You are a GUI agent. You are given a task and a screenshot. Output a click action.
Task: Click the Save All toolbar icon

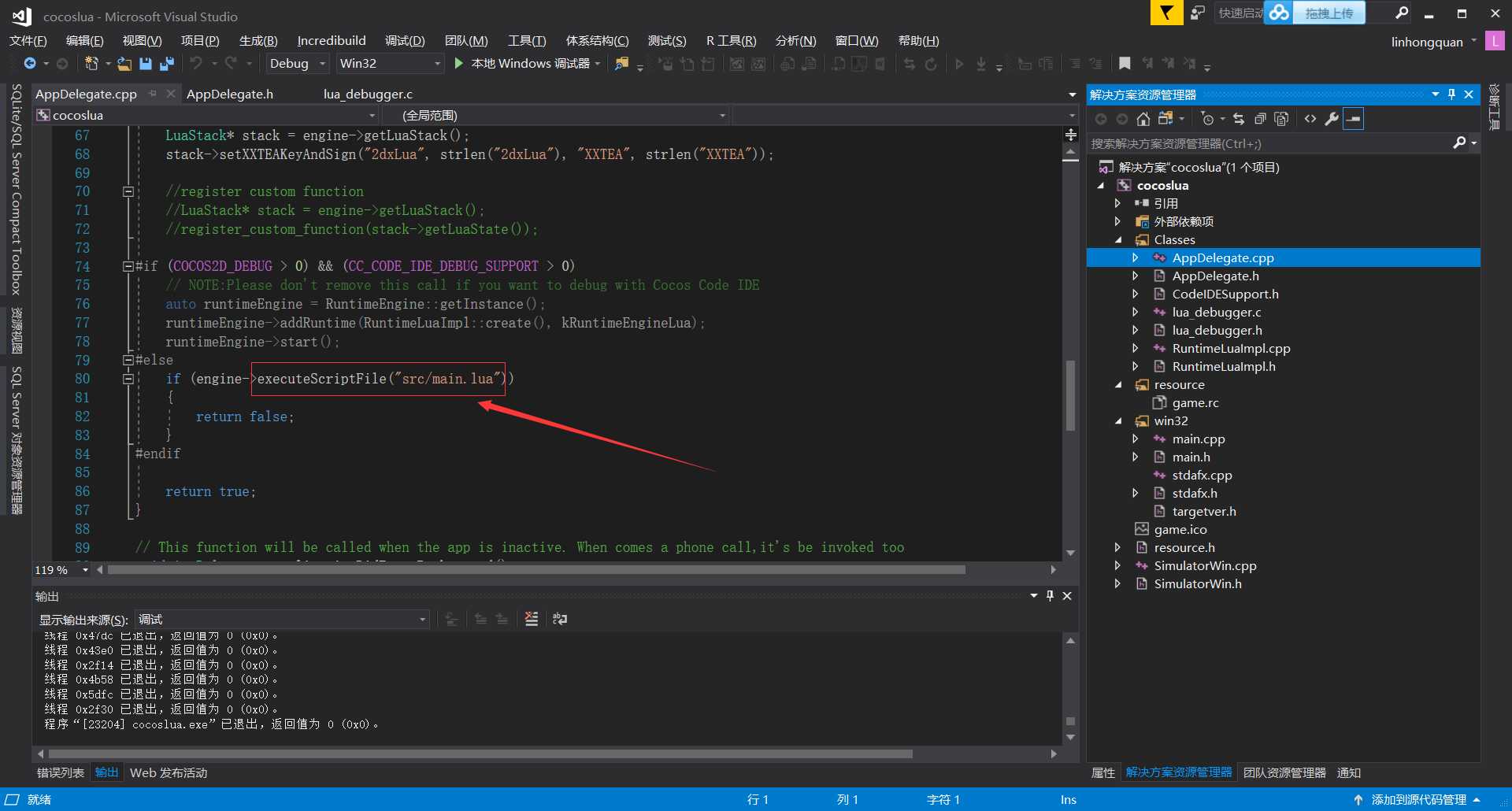(166, 64)
